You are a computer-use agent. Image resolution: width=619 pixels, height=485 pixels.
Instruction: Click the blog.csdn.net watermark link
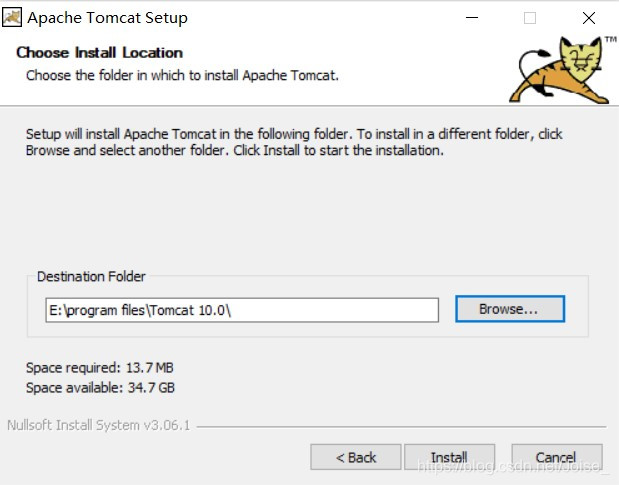pos(510,466)
